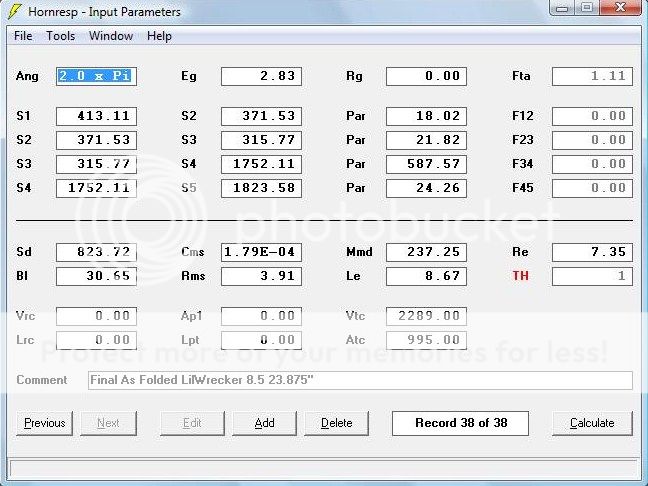Screen dimensions: 648x486
Task: Select the Fta value 1.11
Action: (592, 76)
